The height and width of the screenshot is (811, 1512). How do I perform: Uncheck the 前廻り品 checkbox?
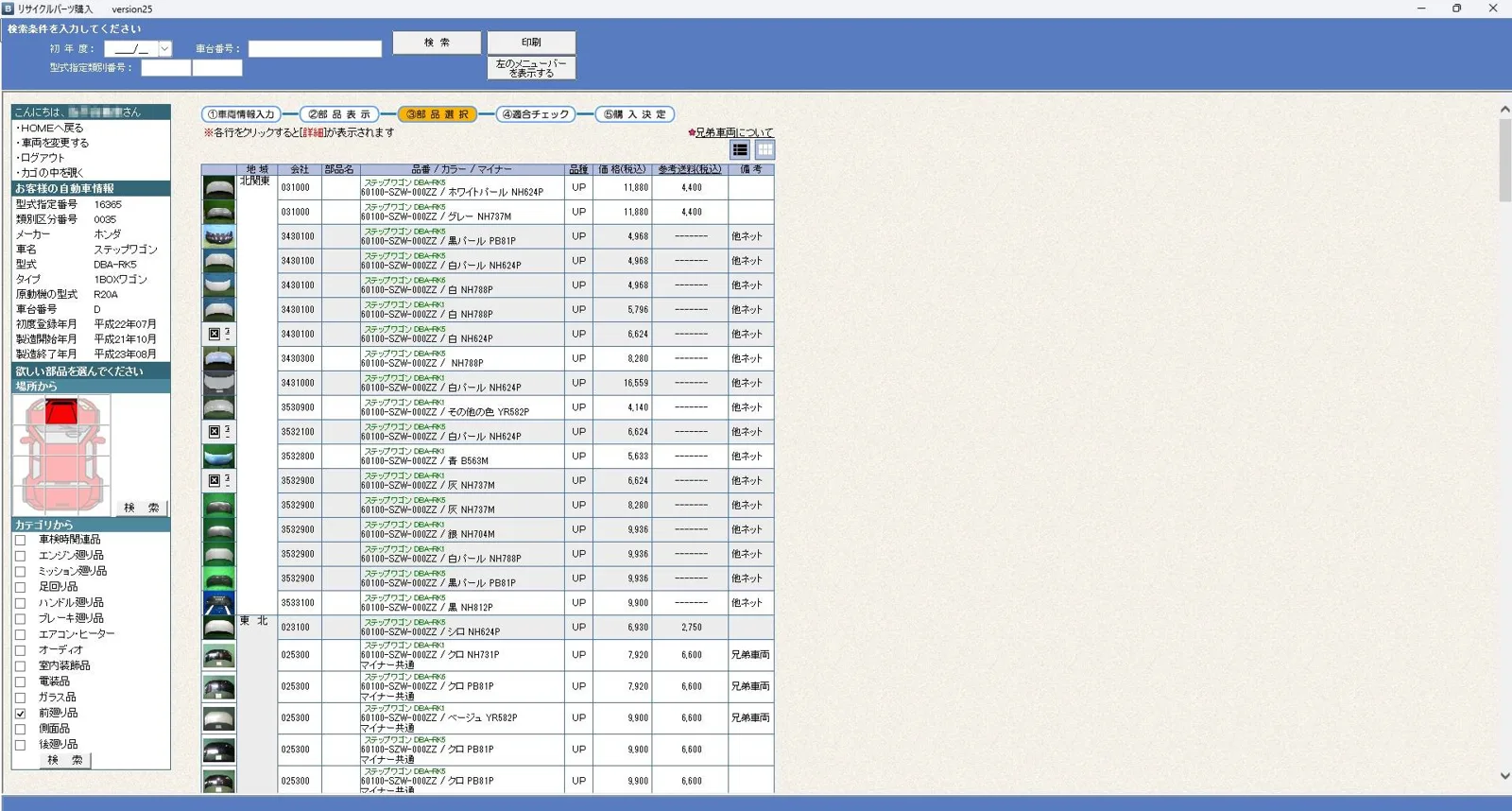point(20,714)
